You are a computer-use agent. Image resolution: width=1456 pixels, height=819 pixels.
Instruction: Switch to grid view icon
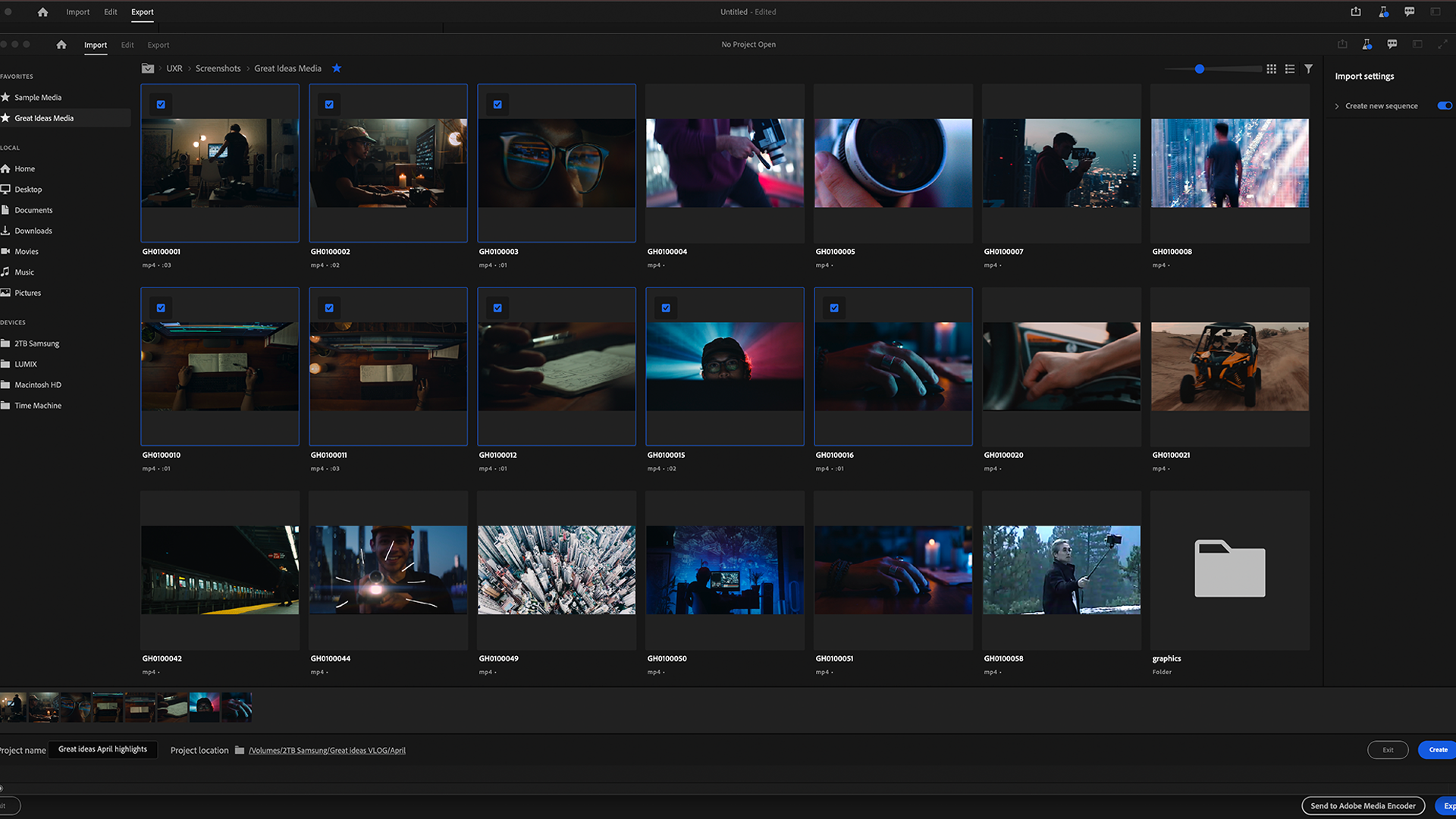pos(1272,69)
